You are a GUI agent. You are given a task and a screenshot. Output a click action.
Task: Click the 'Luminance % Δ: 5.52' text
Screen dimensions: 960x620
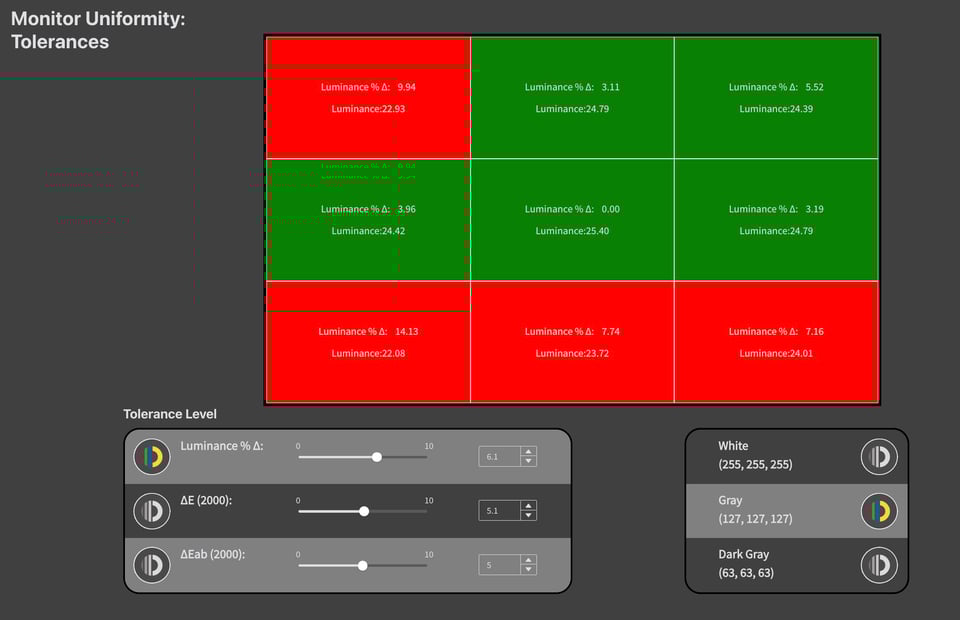776,87
